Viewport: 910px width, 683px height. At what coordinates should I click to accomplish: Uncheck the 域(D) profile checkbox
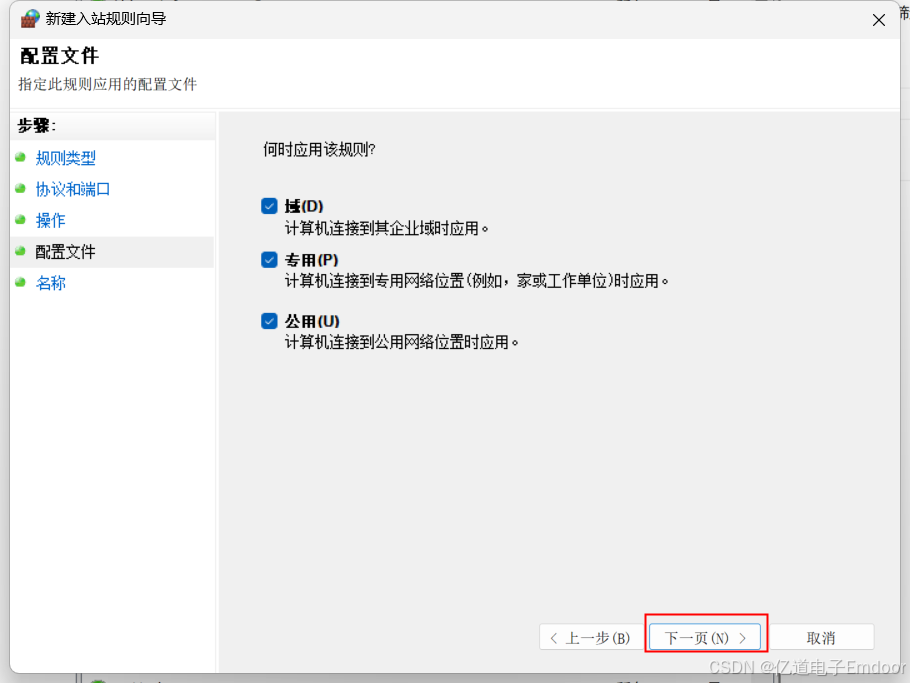click(269, 205)
